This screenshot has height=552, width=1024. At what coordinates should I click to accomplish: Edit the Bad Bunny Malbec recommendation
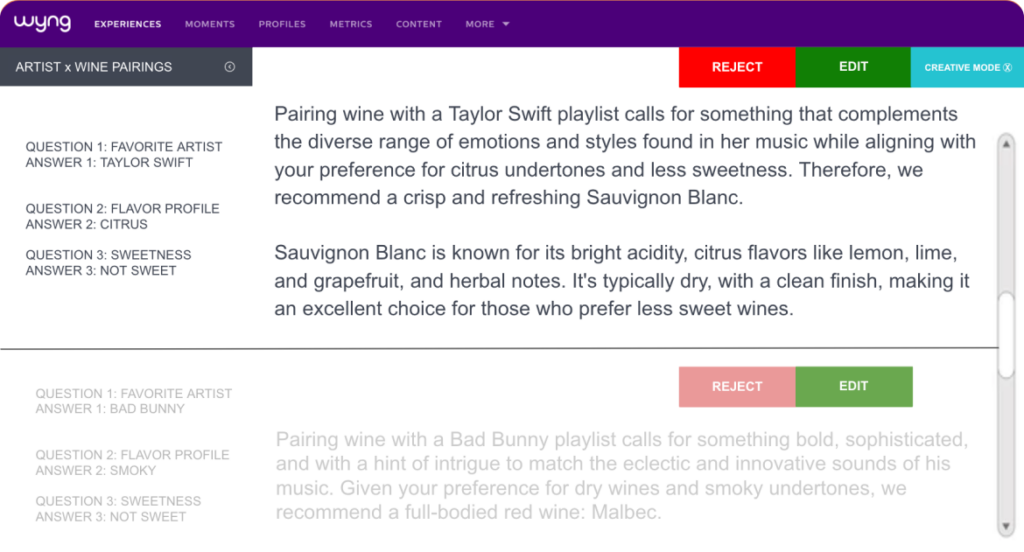(x=854, y=387)
